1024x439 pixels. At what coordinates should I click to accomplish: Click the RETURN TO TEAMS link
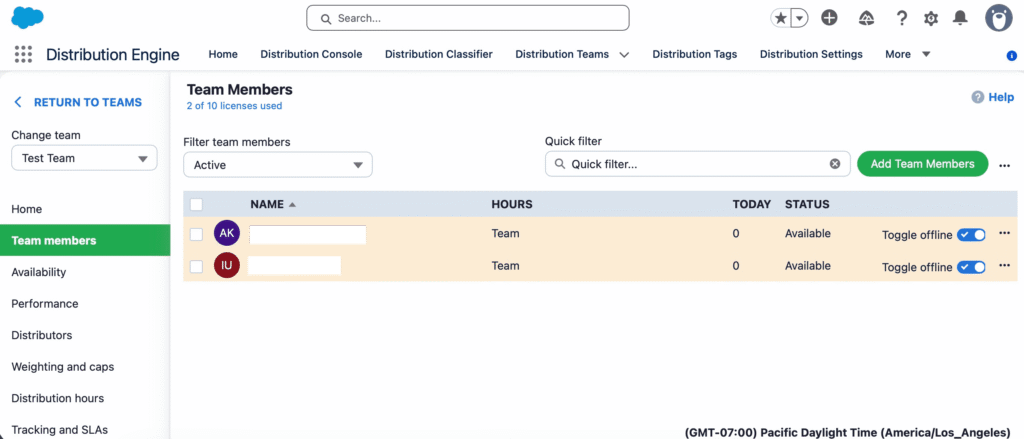[88, 102]
